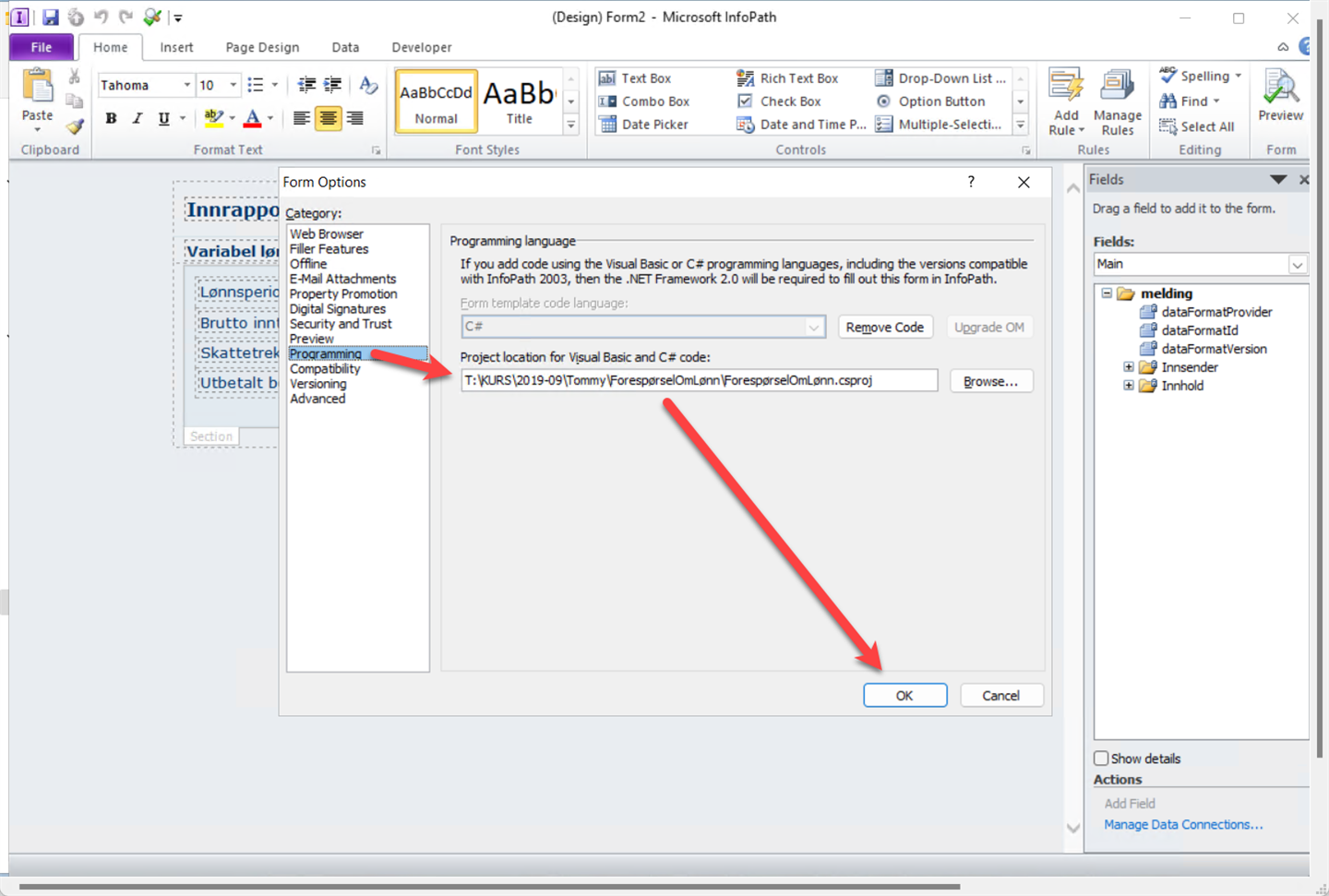Open the Fields pane options arrow

(1278, 180)
